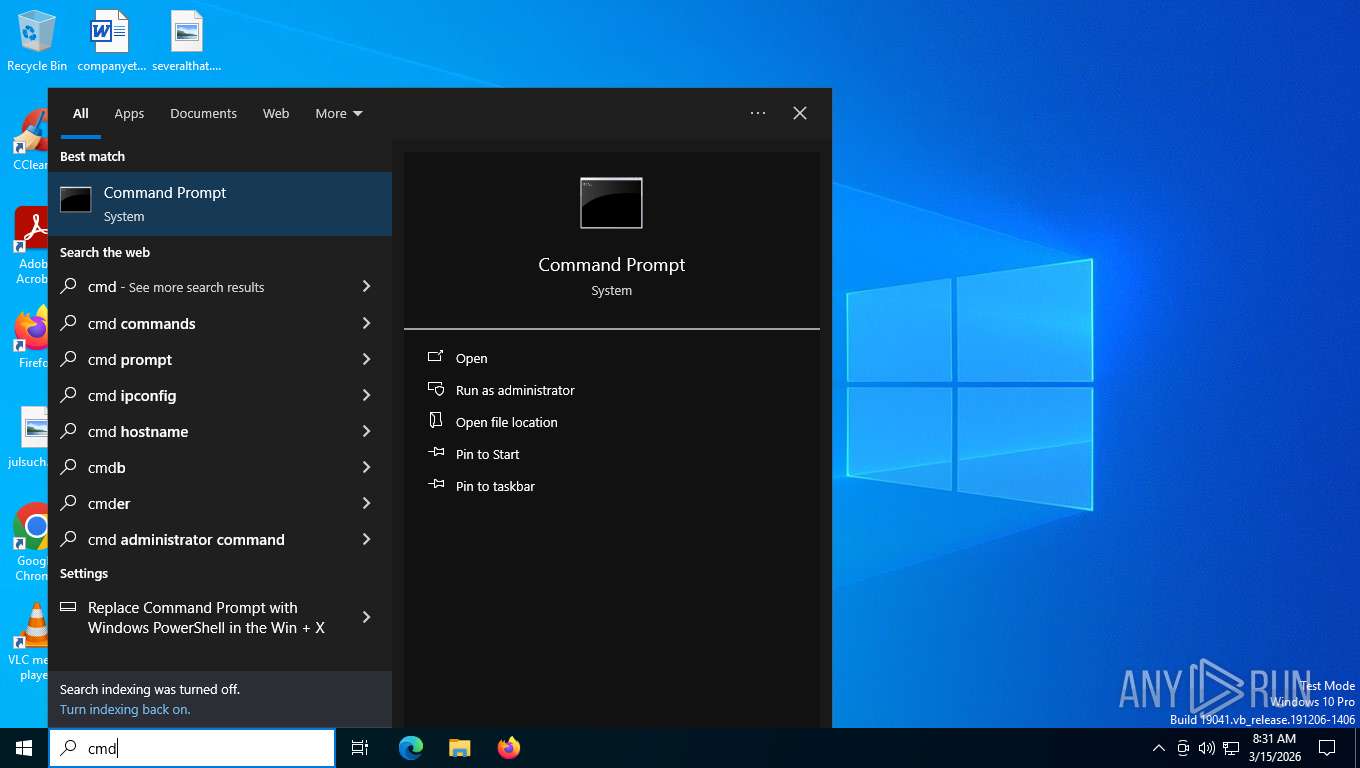1360x768 pixels.
Task: Pin Command Prompt to Start
Action: [487, 454]
